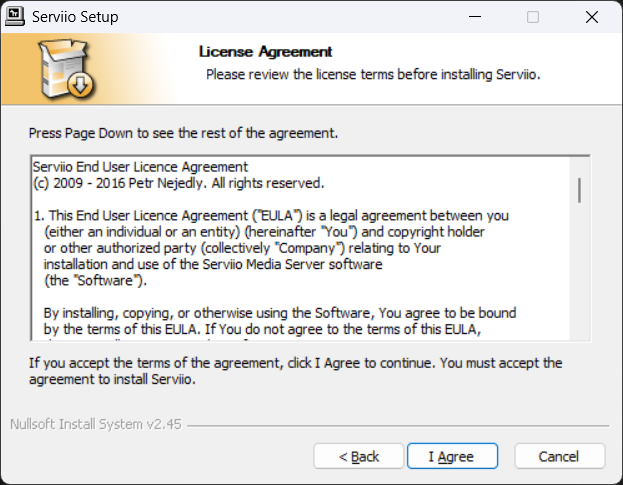The width and height of the screenshot is (623, 485).
Task: Go back with the Back button
Action: 358,456
